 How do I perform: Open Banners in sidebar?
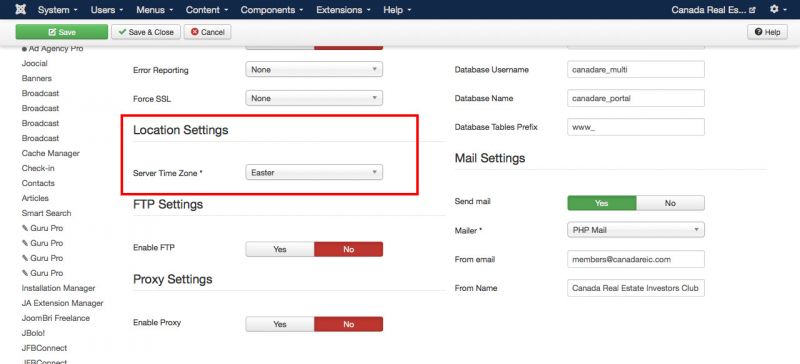(37, 78)
